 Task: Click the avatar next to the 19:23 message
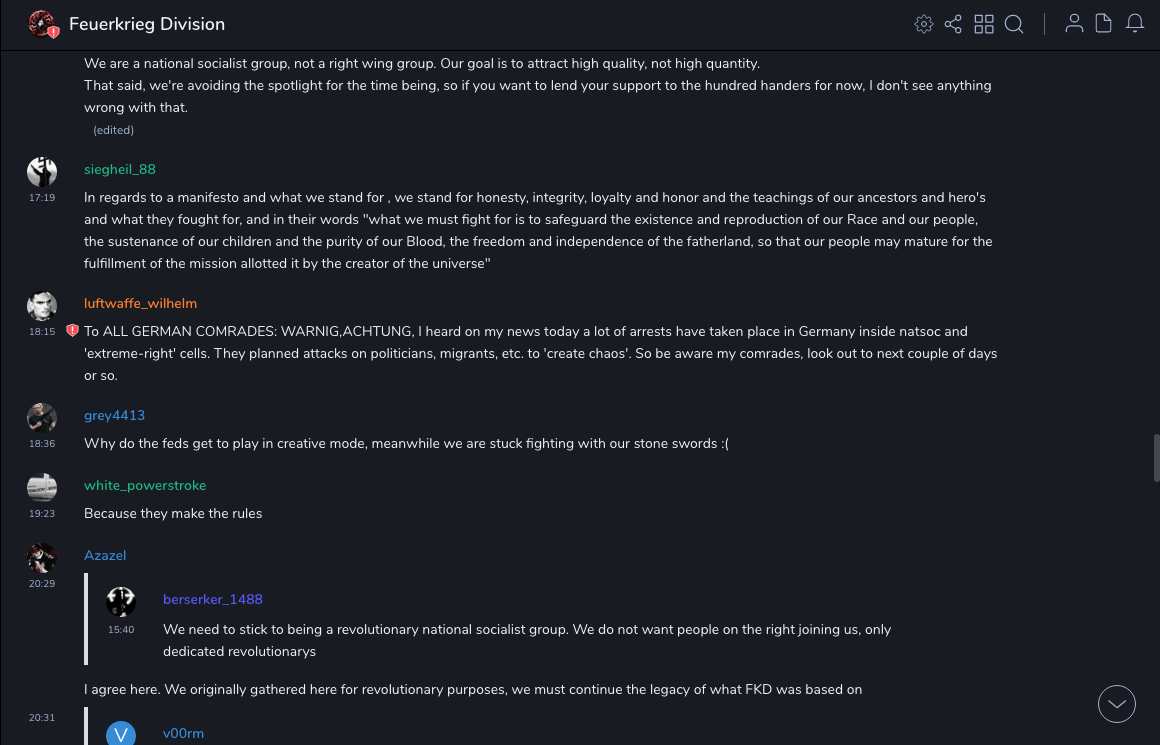coord(42,487)
